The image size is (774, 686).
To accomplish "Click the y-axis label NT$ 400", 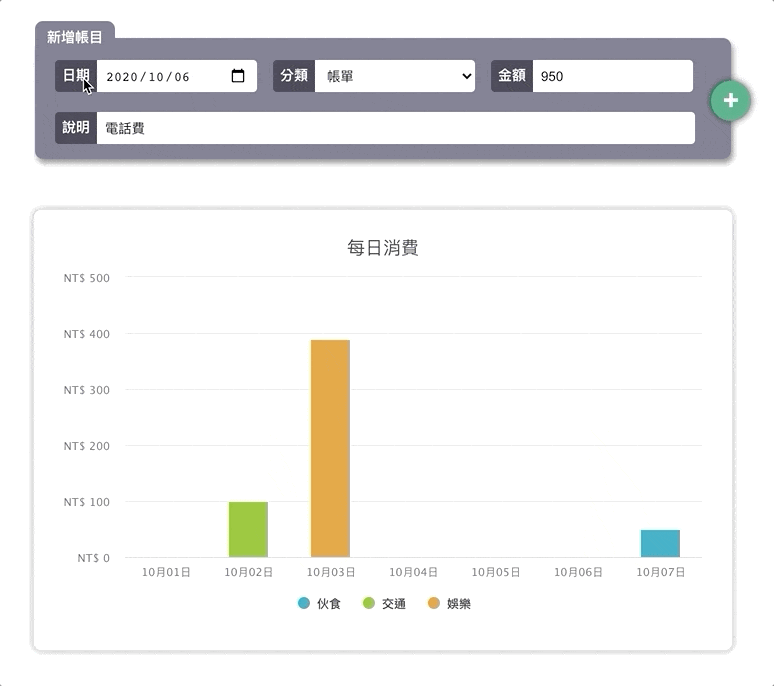I will pos(87,334).
